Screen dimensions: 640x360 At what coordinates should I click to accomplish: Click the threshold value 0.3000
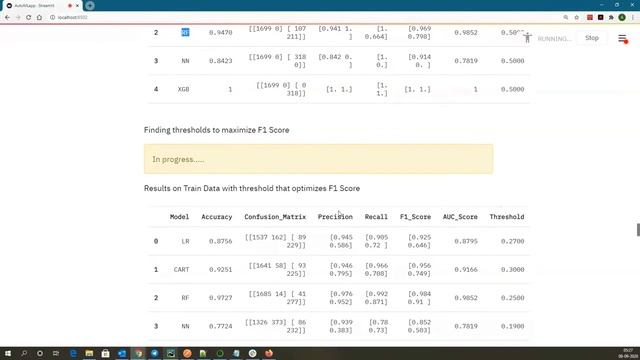coord(512,269)
